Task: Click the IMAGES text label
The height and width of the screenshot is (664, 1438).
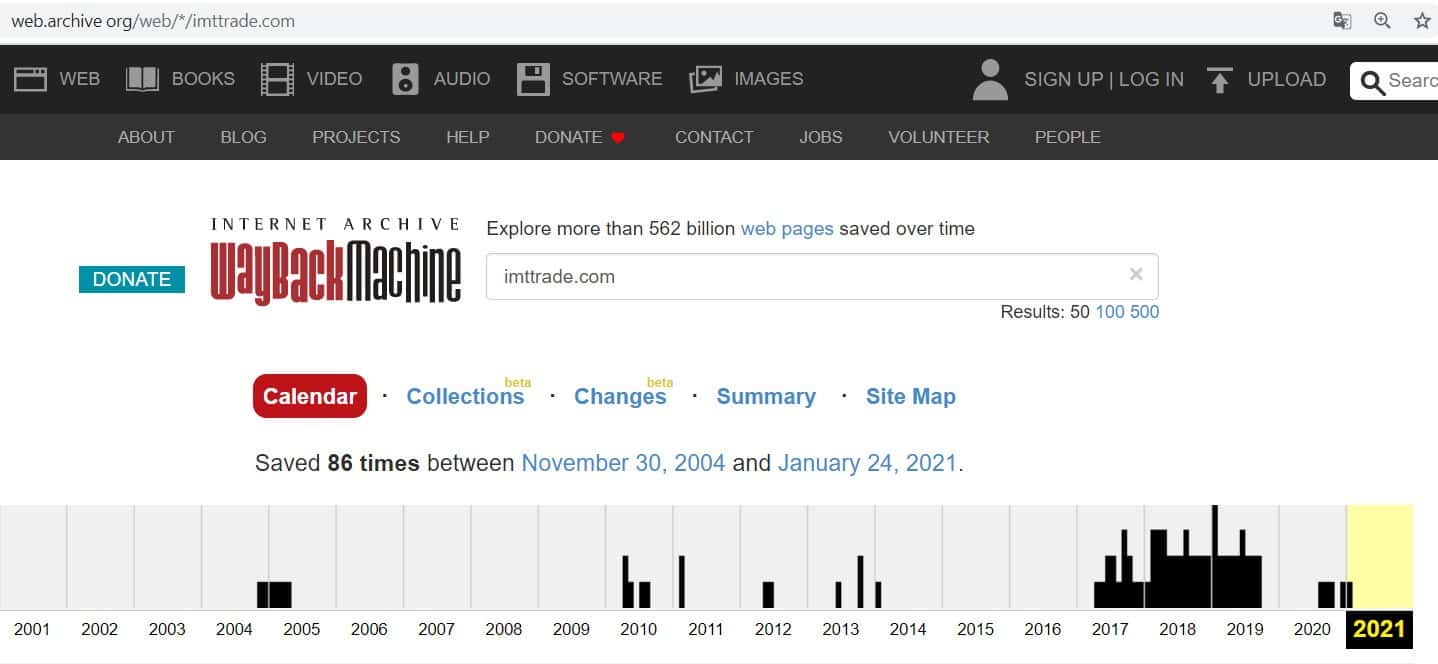Action: tap(769, 79)
